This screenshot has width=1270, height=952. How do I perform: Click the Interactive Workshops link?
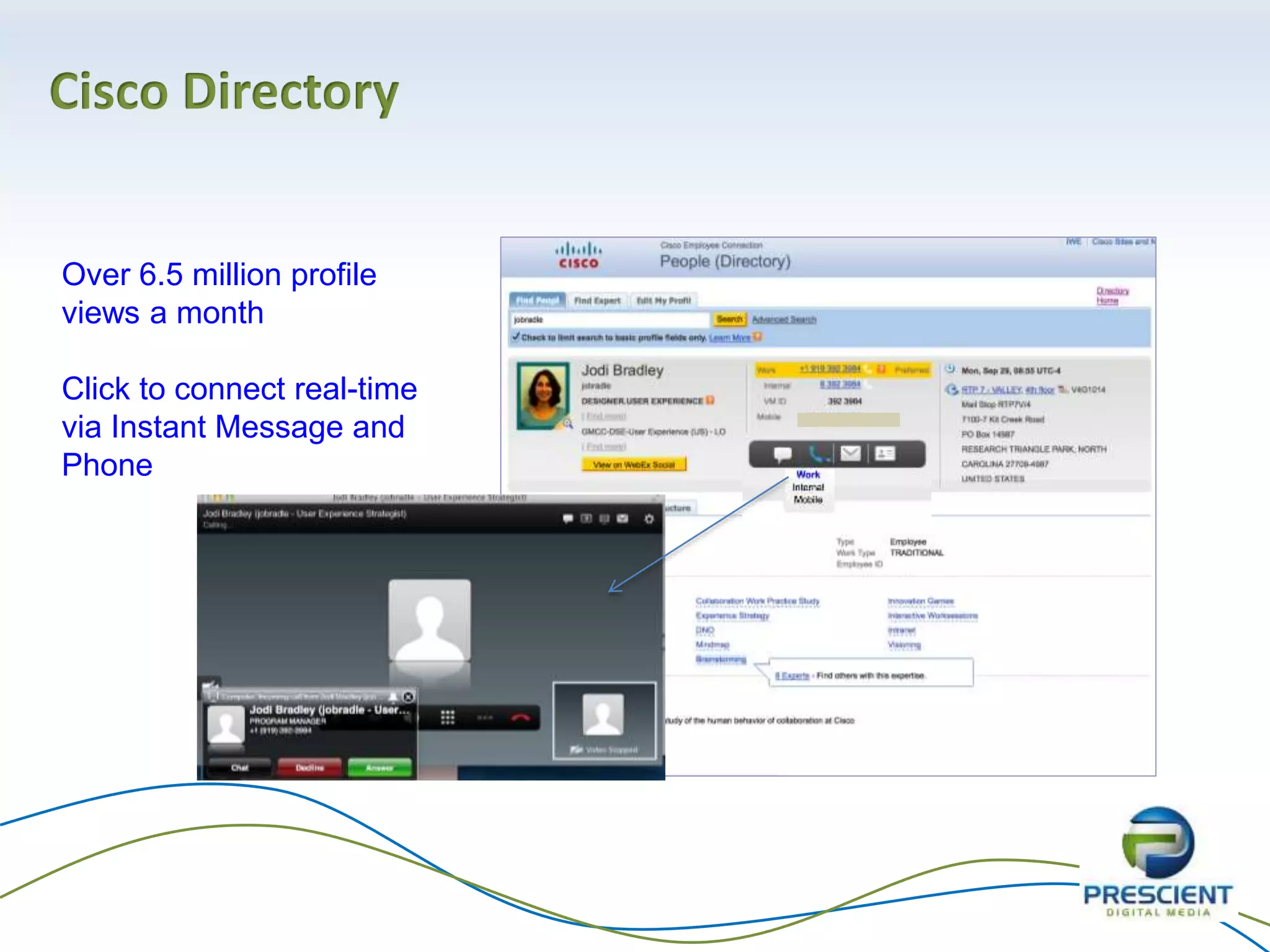932,615
